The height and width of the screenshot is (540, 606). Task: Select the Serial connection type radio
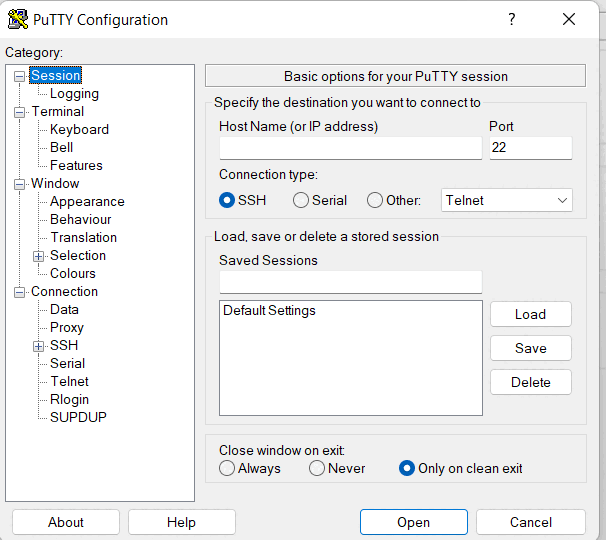click(301, 200)
